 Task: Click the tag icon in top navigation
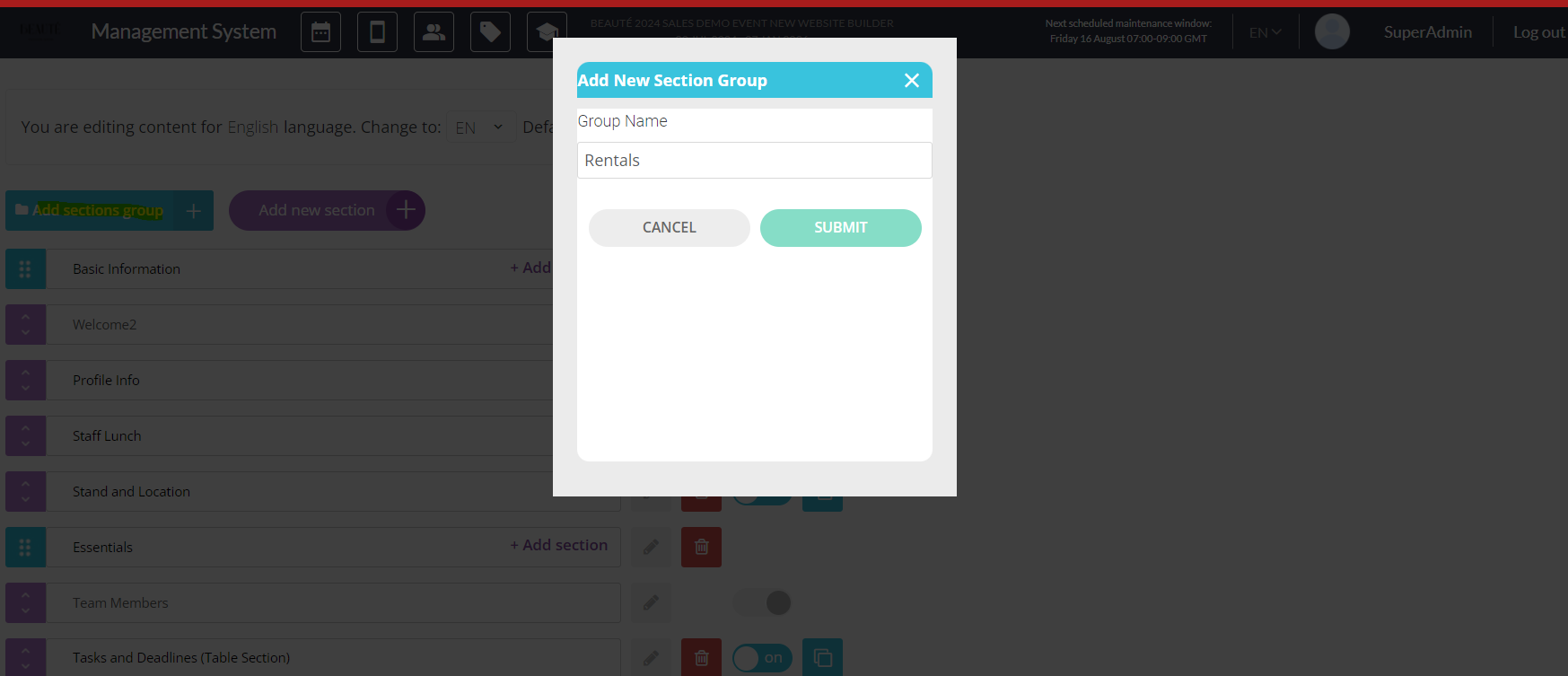[490, 32]
